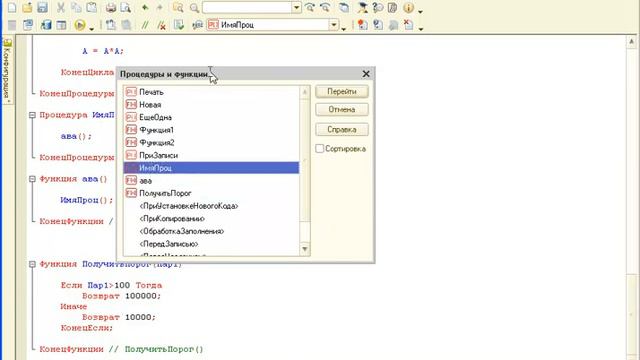The height and width of the screenshot is (360, 640).
Task: Open help with question mark icon
Action: (x=378, y=7)
